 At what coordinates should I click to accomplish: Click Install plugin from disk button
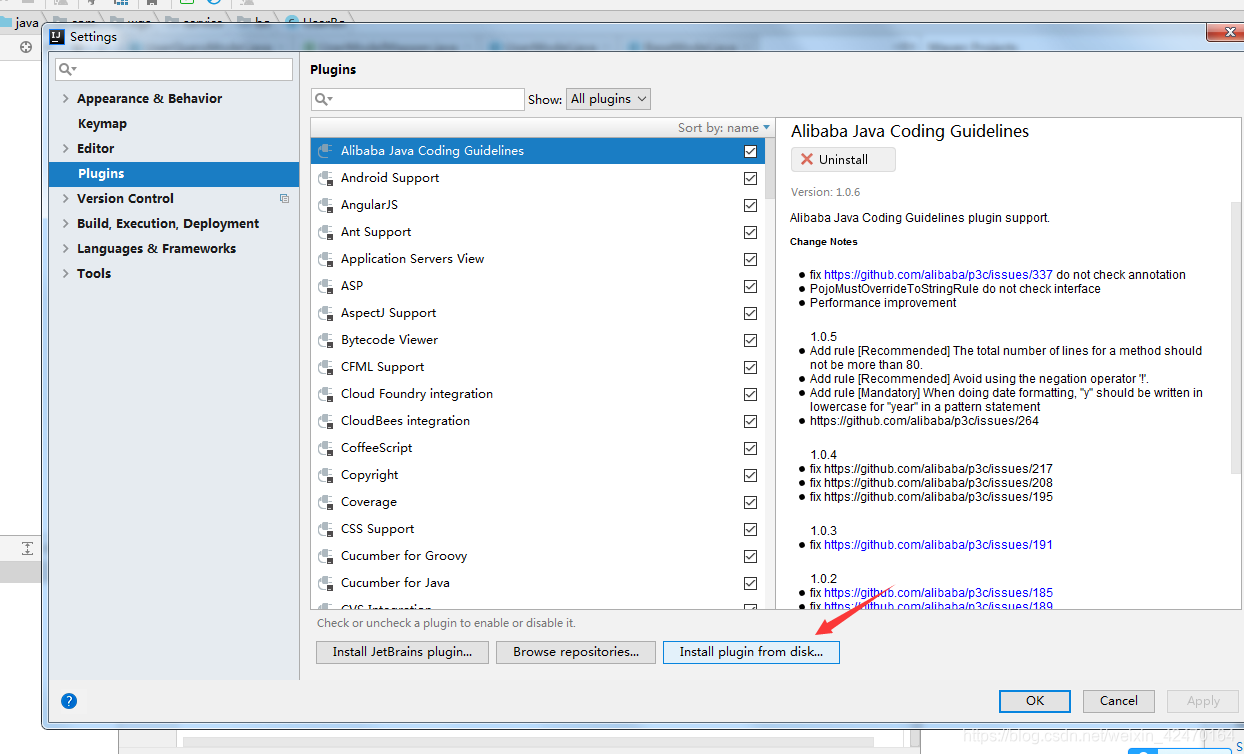751,652
